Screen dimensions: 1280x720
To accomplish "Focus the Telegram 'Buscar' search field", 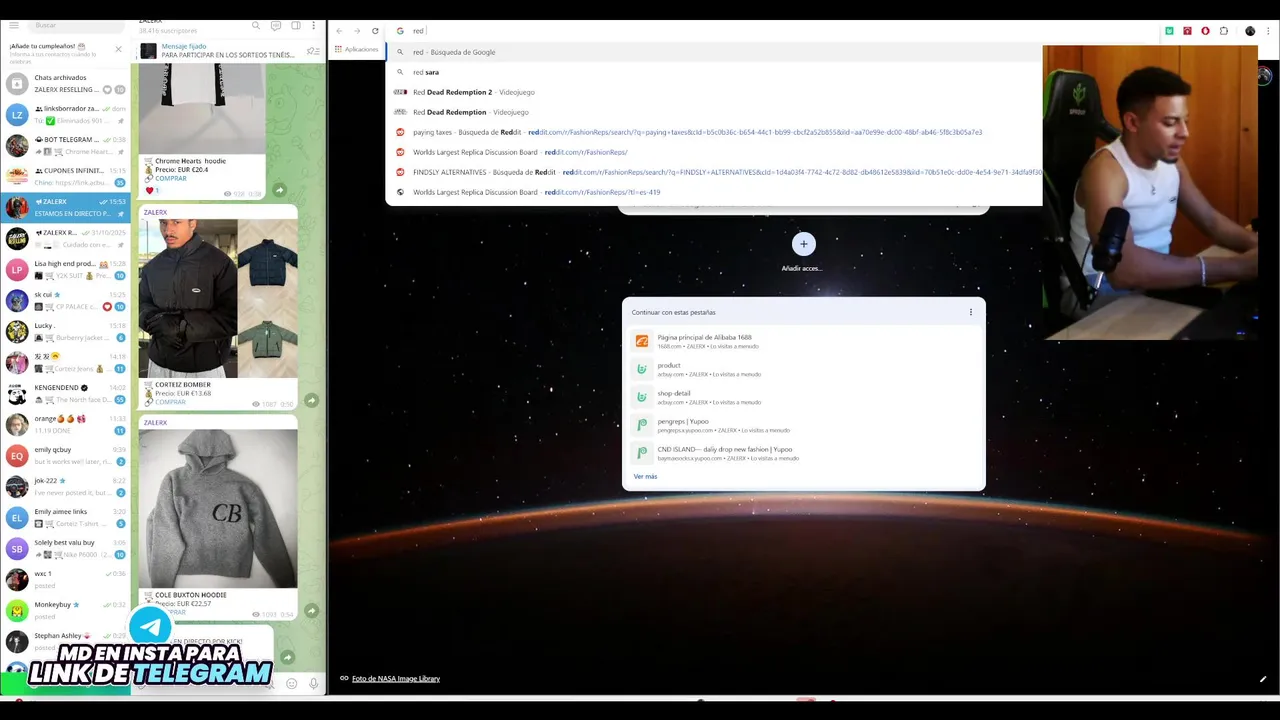I will pyautogui.click(x=75, y=25).
